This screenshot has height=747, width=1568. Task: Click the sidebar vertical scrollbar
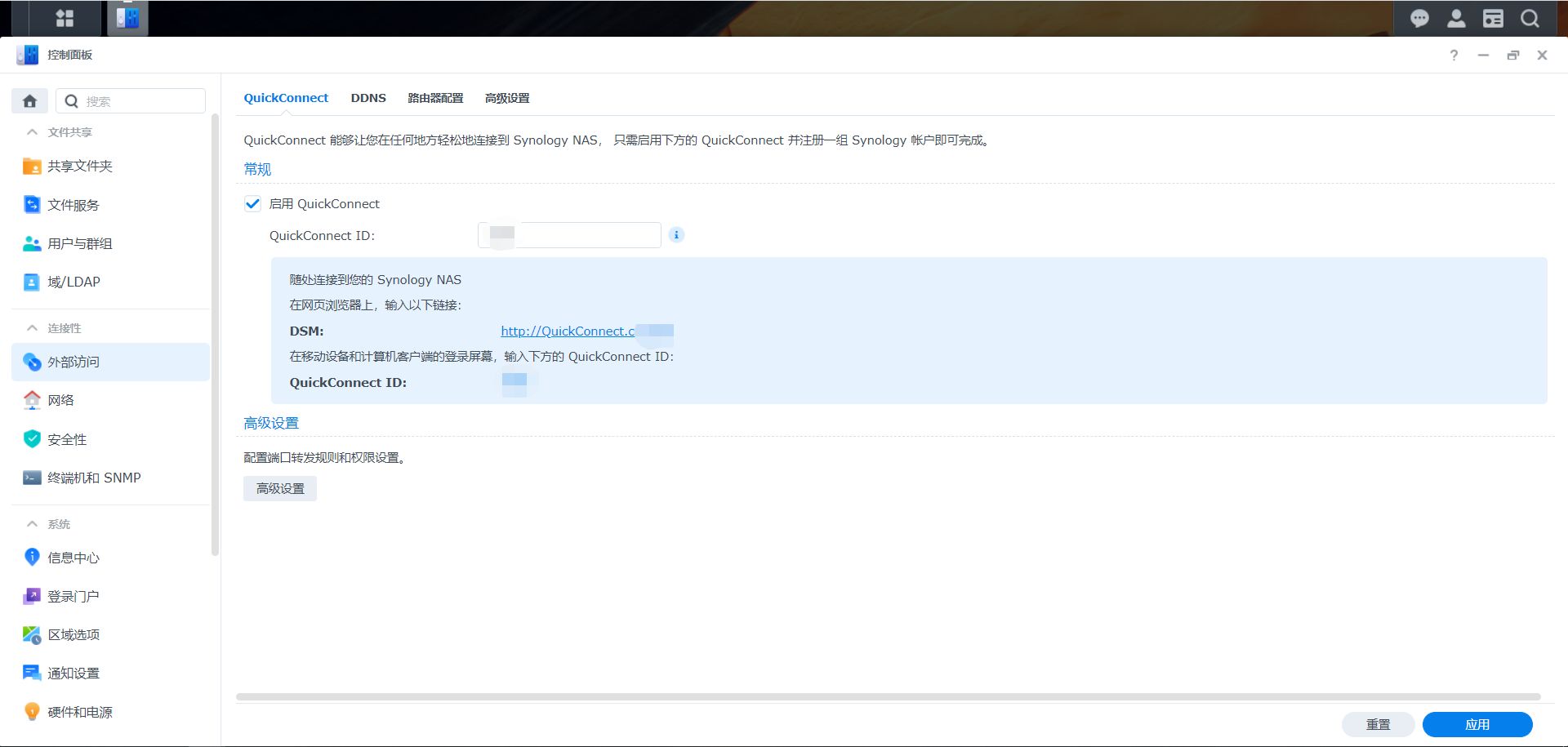point(215,335)
